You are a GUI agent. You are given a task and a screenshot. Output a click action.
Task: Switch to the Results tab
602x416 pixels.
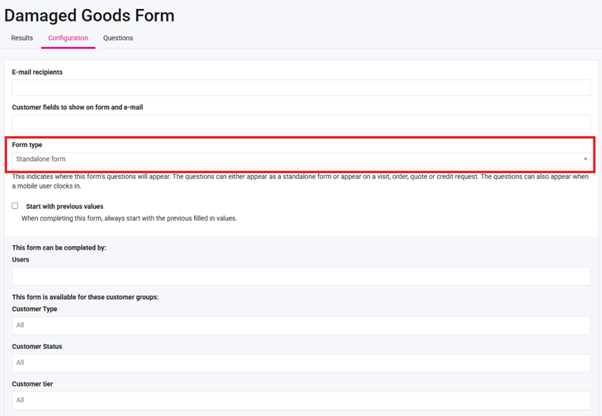22,38
